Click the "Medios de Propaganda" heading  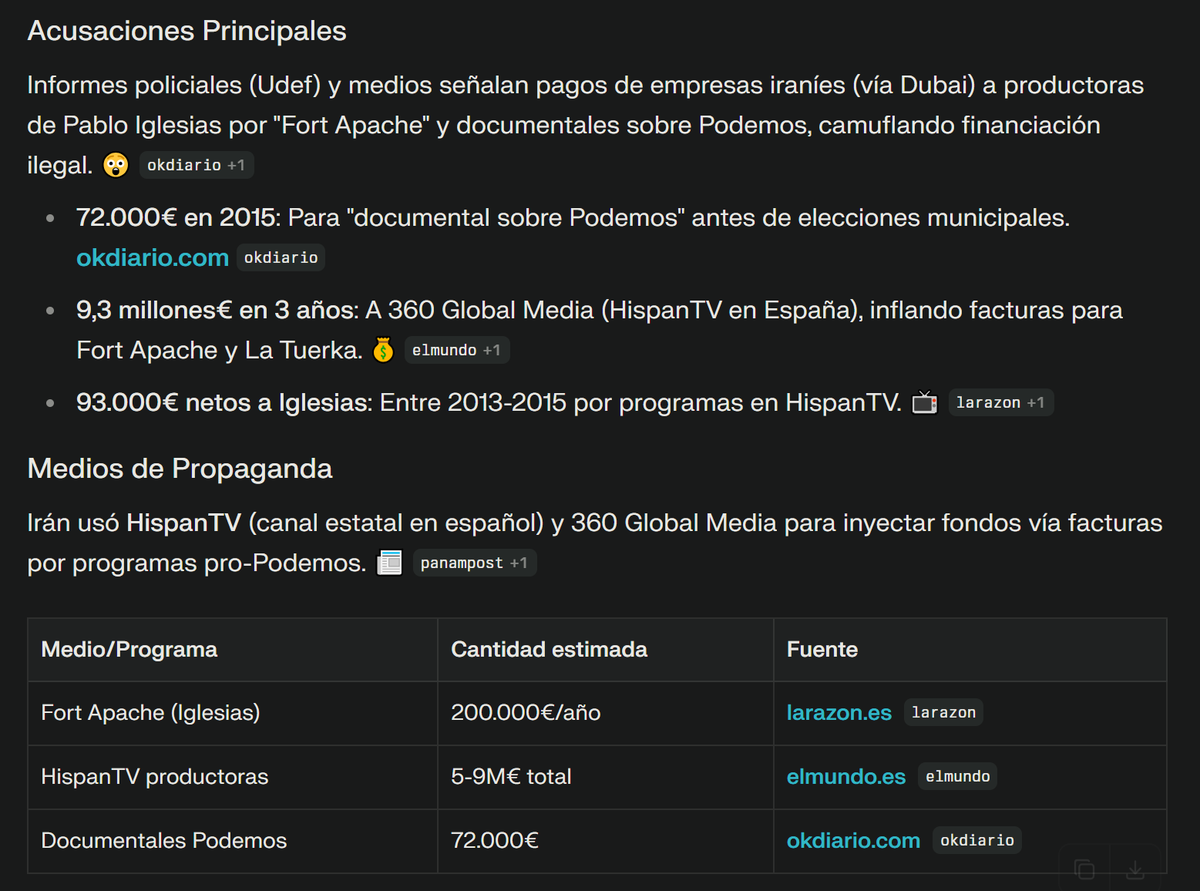[180, 468]
